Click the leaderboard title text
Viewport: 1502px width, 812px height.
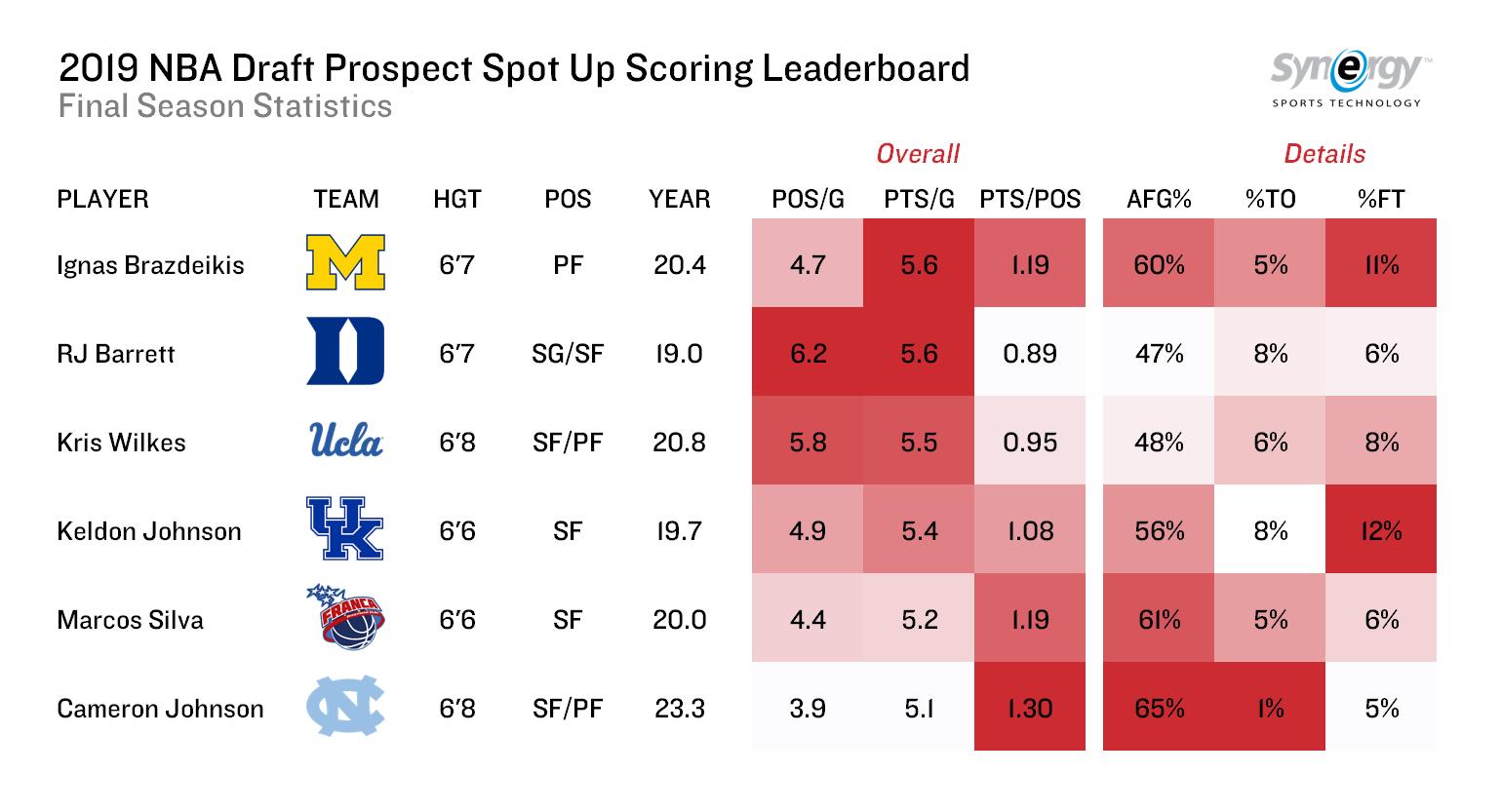coord(514,69)
